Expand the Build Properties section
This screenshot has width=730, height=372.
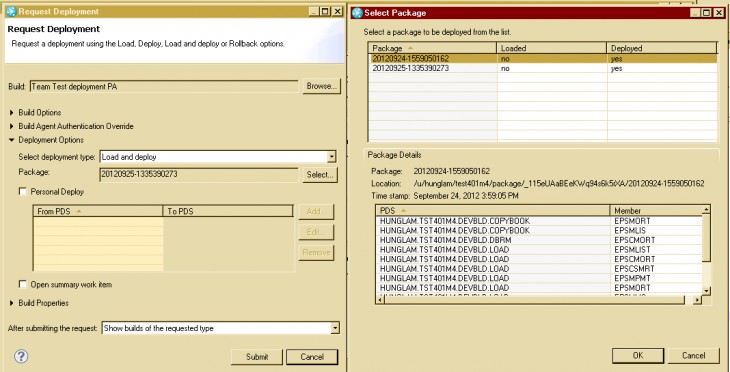pyautogui.click(x=12, y=303)
